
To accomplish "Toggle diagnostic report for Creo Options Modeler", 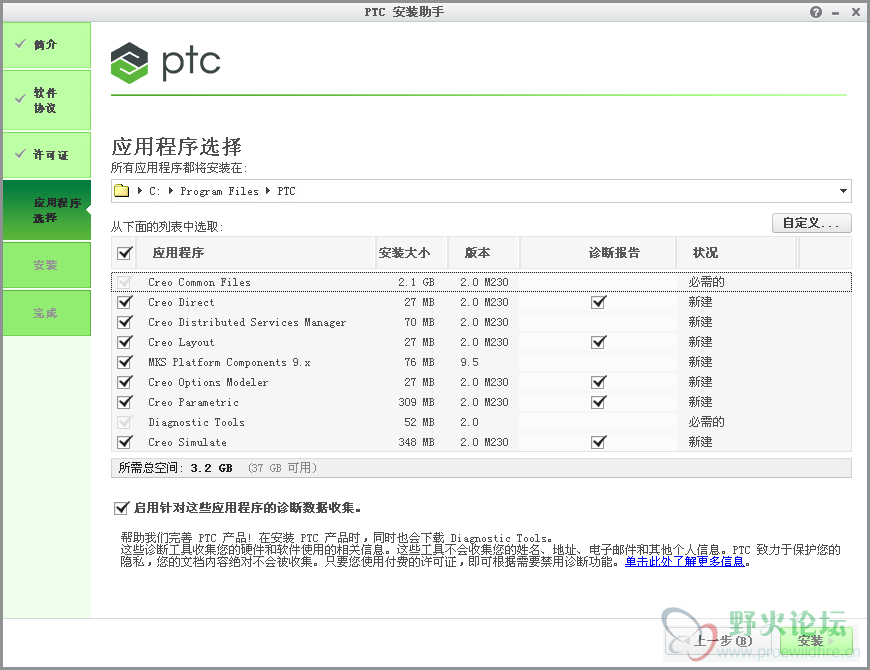I will coord(598,382).
